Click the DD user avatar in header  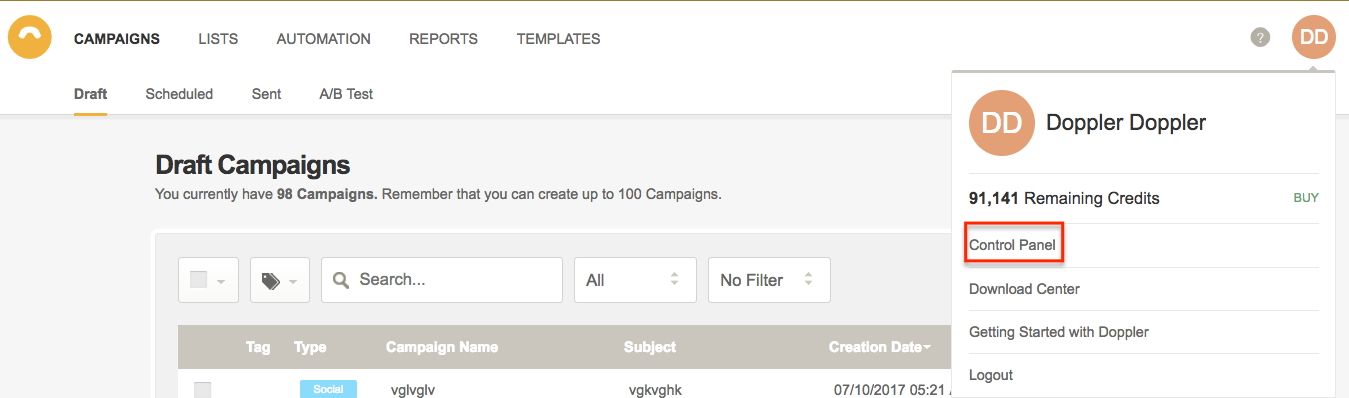(x=1313, y=37)
